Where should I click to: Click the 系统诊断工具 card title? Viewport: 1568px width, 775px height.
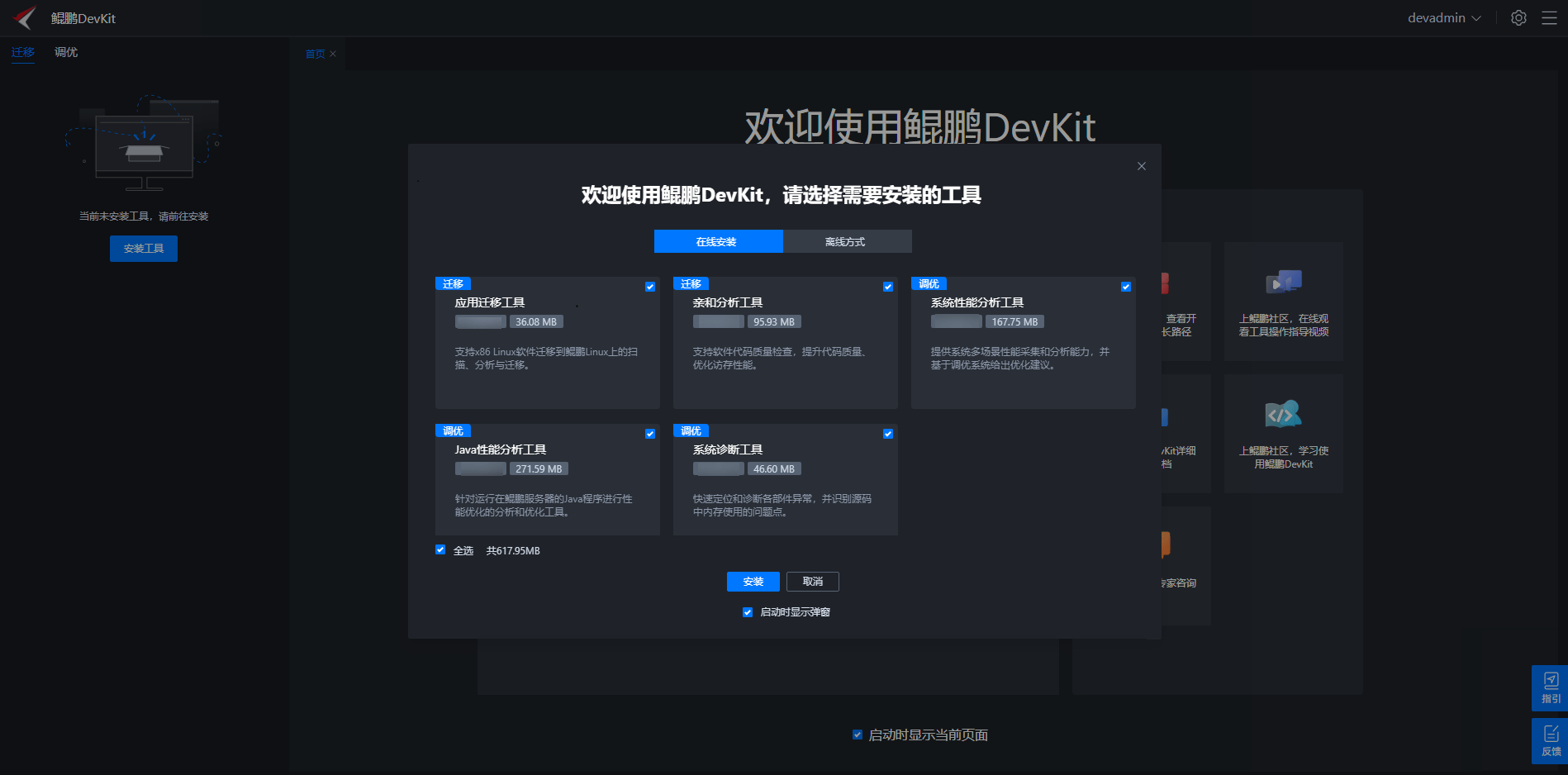[728, 449]
